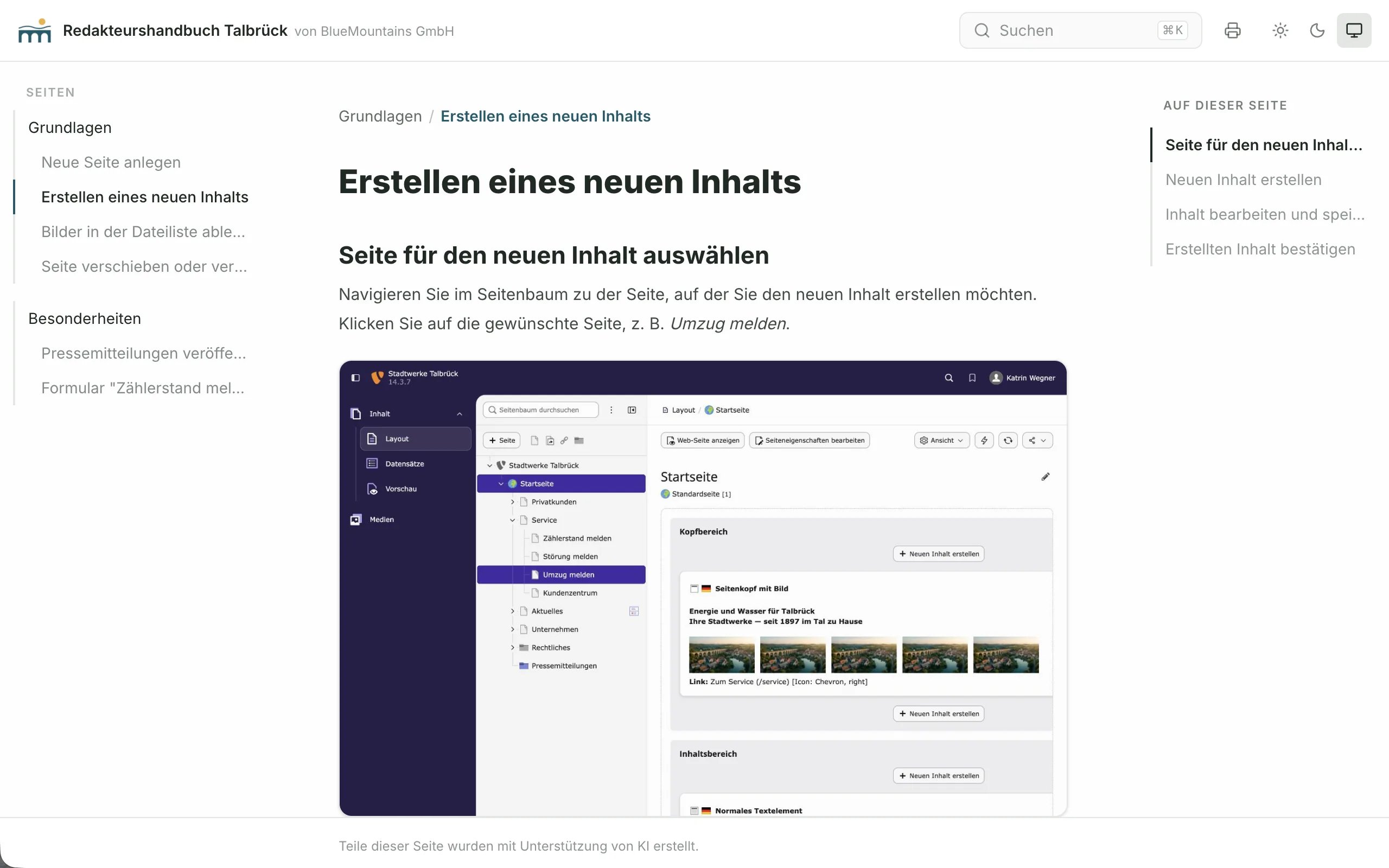Click the Erstellen eines neuen Inhalts breadcrumb

pyautogui.click(x=545, y=116)
